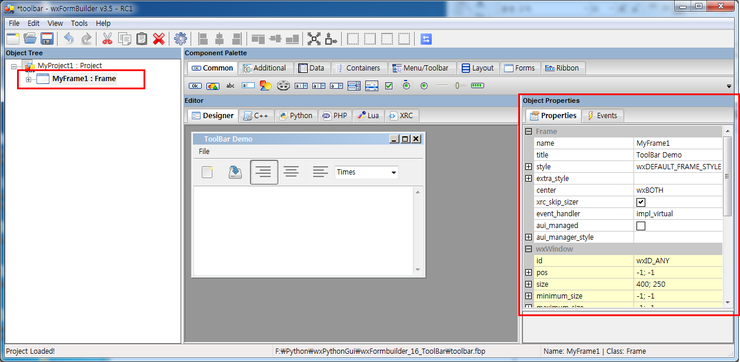Collapse the wxWindow property category
The width and height of the screenshot is (740, 362).
coord(528,249)
